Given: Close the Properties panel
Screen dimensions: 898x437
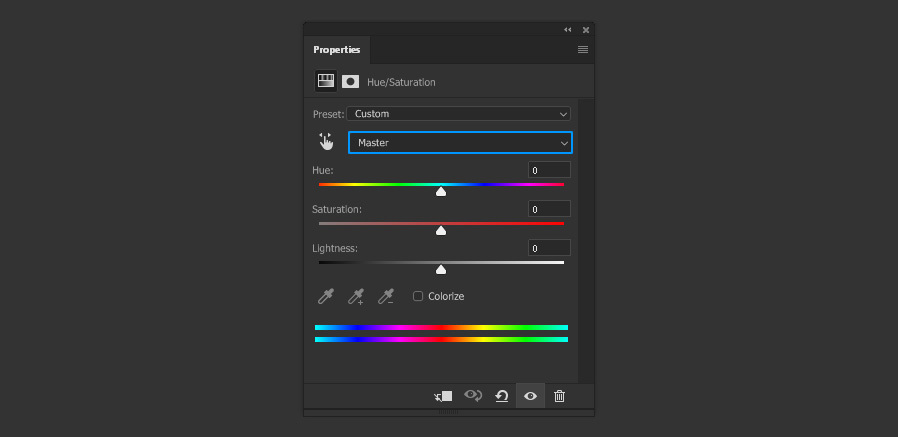Looking at the screenshot, I should tap(586, 30).
